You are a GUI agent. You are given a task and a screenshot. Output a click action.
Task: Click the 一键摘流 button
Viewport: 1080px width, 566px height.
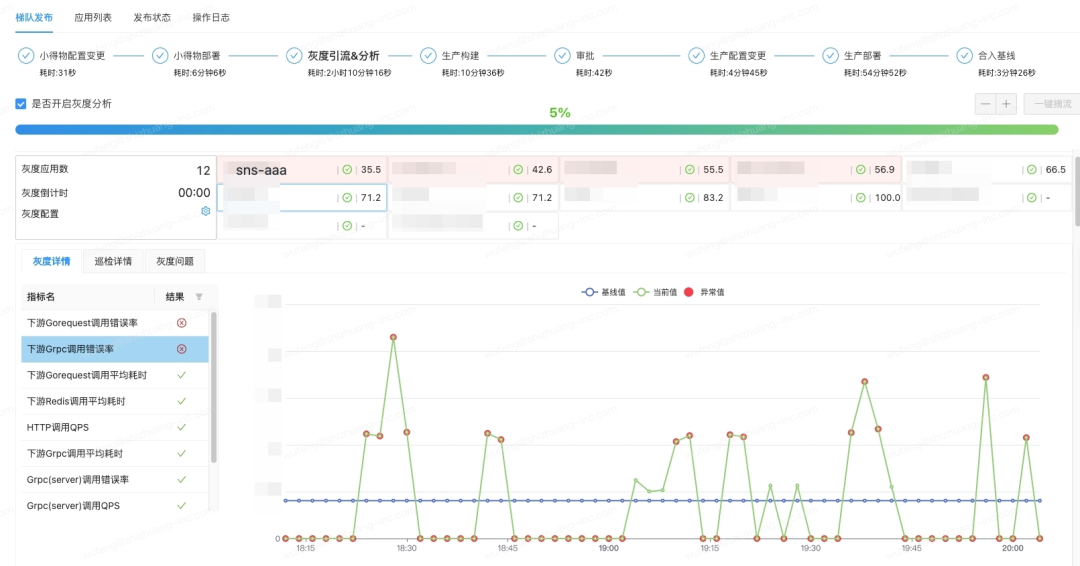(x=1051, y=104)
